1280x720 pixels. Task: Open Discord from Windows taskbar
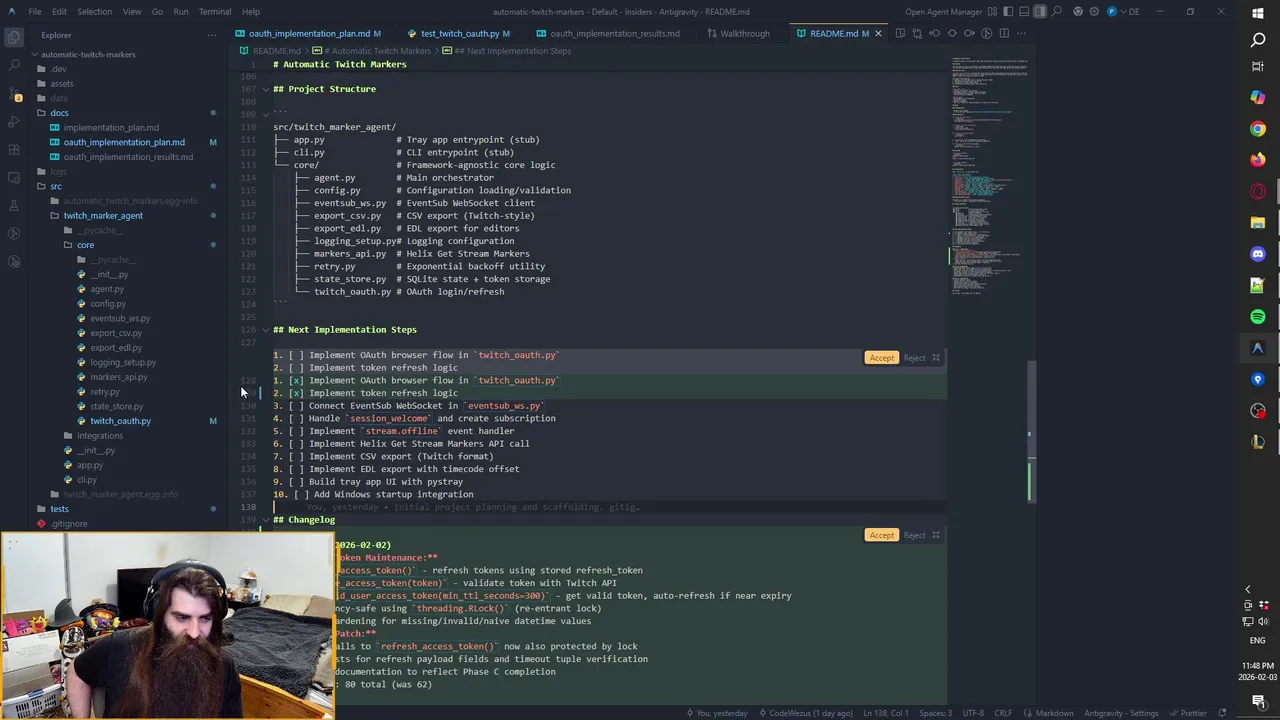[1258, 254]
